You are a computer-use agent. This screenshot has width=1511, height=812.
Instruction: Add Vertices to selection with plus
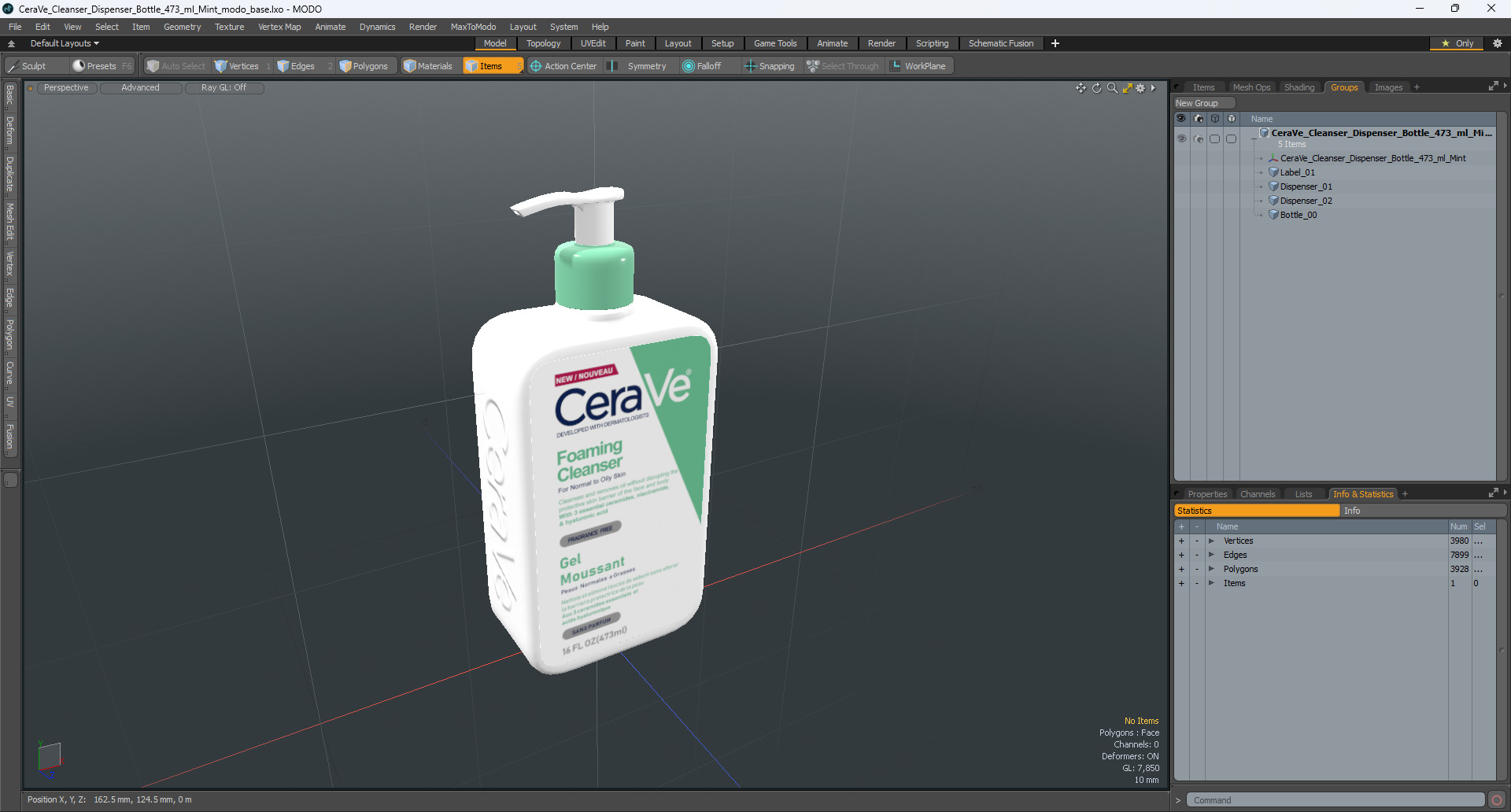click(x=1181, y=541)
